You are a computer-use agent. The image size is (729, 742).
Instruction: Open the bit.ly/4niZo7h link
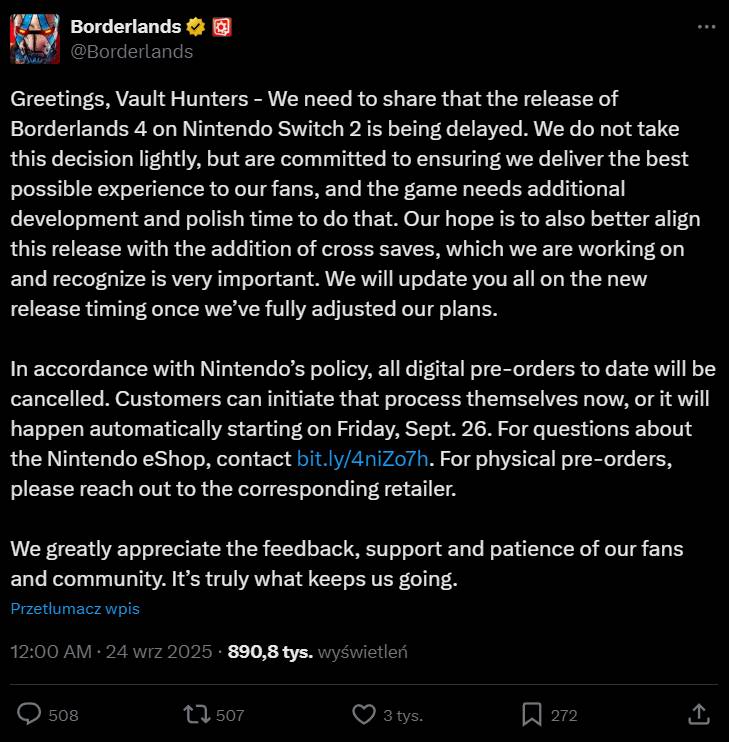pyautogui.click(x=362, y=459)
